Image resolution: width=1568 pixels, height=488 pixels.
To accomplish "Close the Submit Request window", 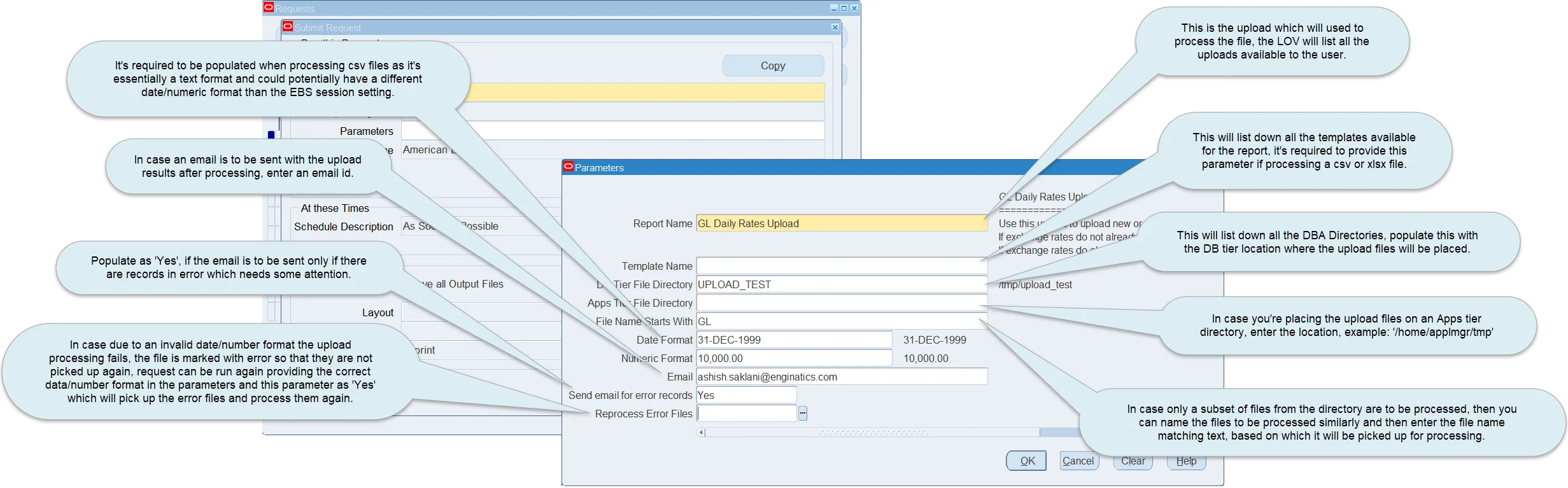I will [x=835, y=27].
